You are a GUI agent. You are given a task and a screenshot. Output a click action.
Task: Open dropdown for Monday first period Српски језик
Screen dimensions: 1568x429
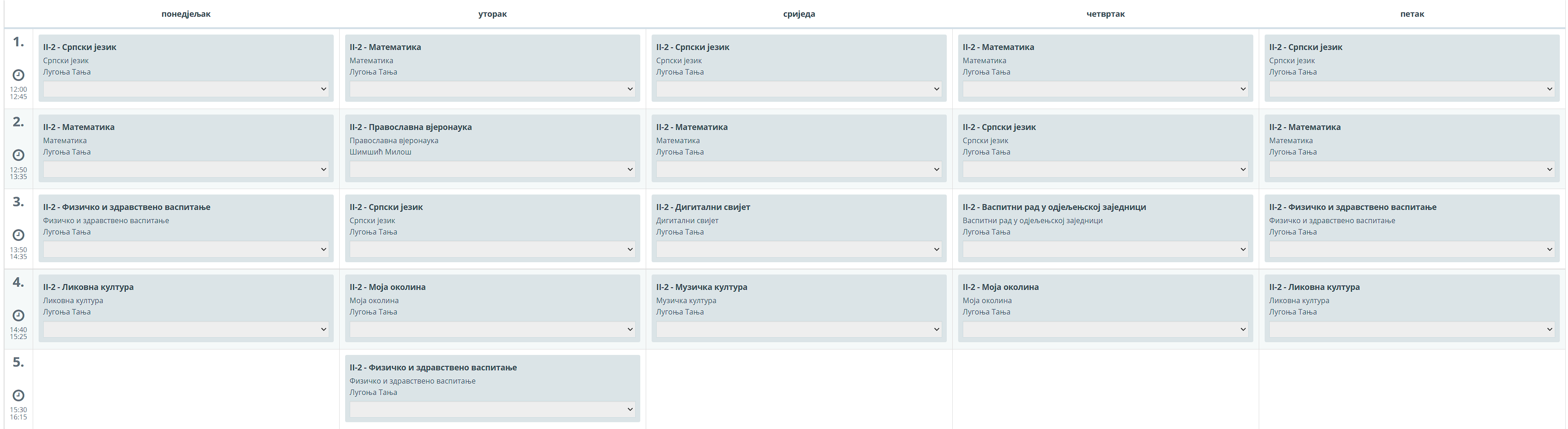186,89
